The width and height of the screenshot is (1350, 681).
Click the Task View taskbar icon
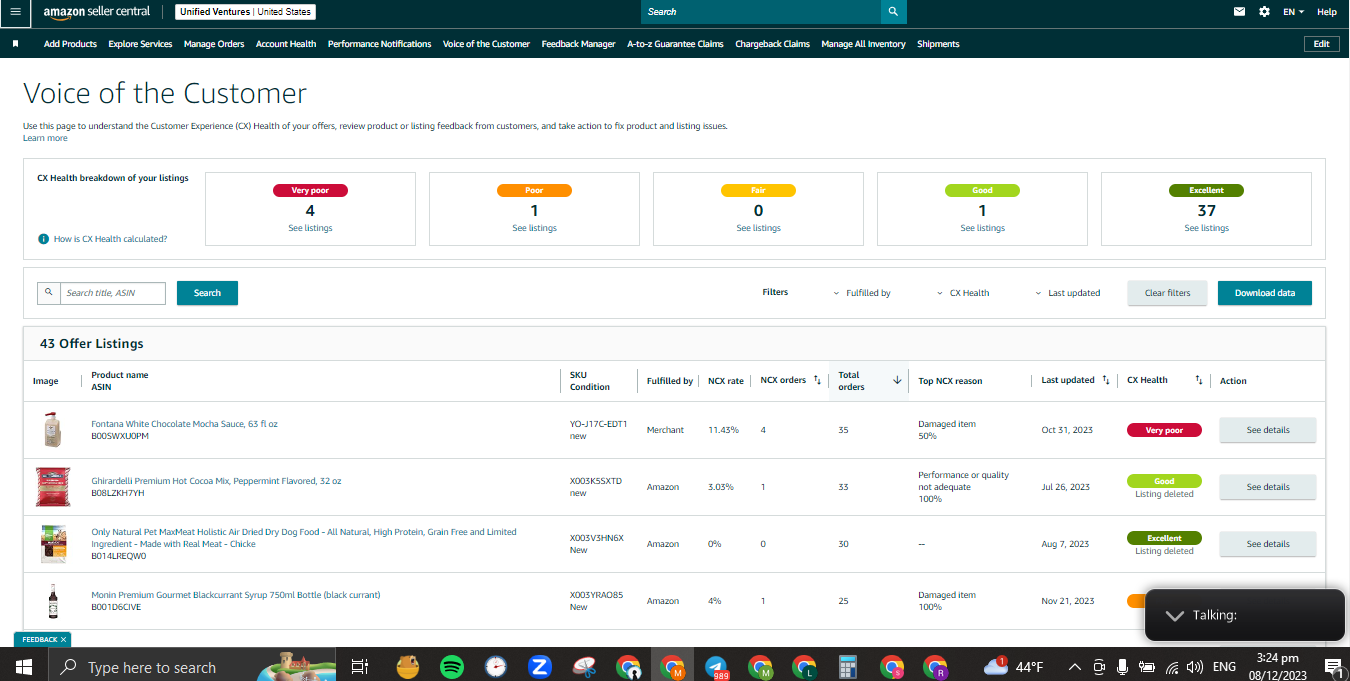tap(360, 666)
